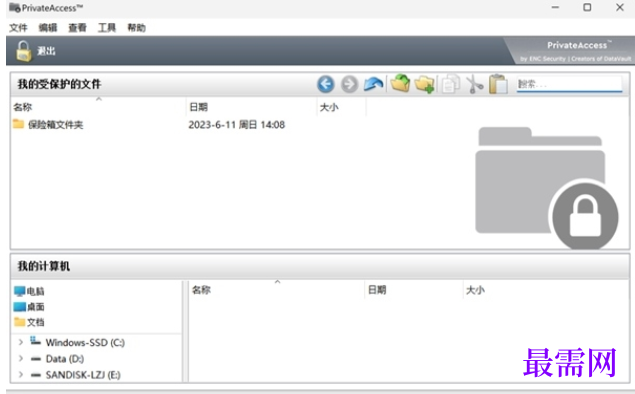The width and height of the screenshot is (635, 394).
Task: Click the 保险箱文件夹 folder icon
Action: point(18,124)
